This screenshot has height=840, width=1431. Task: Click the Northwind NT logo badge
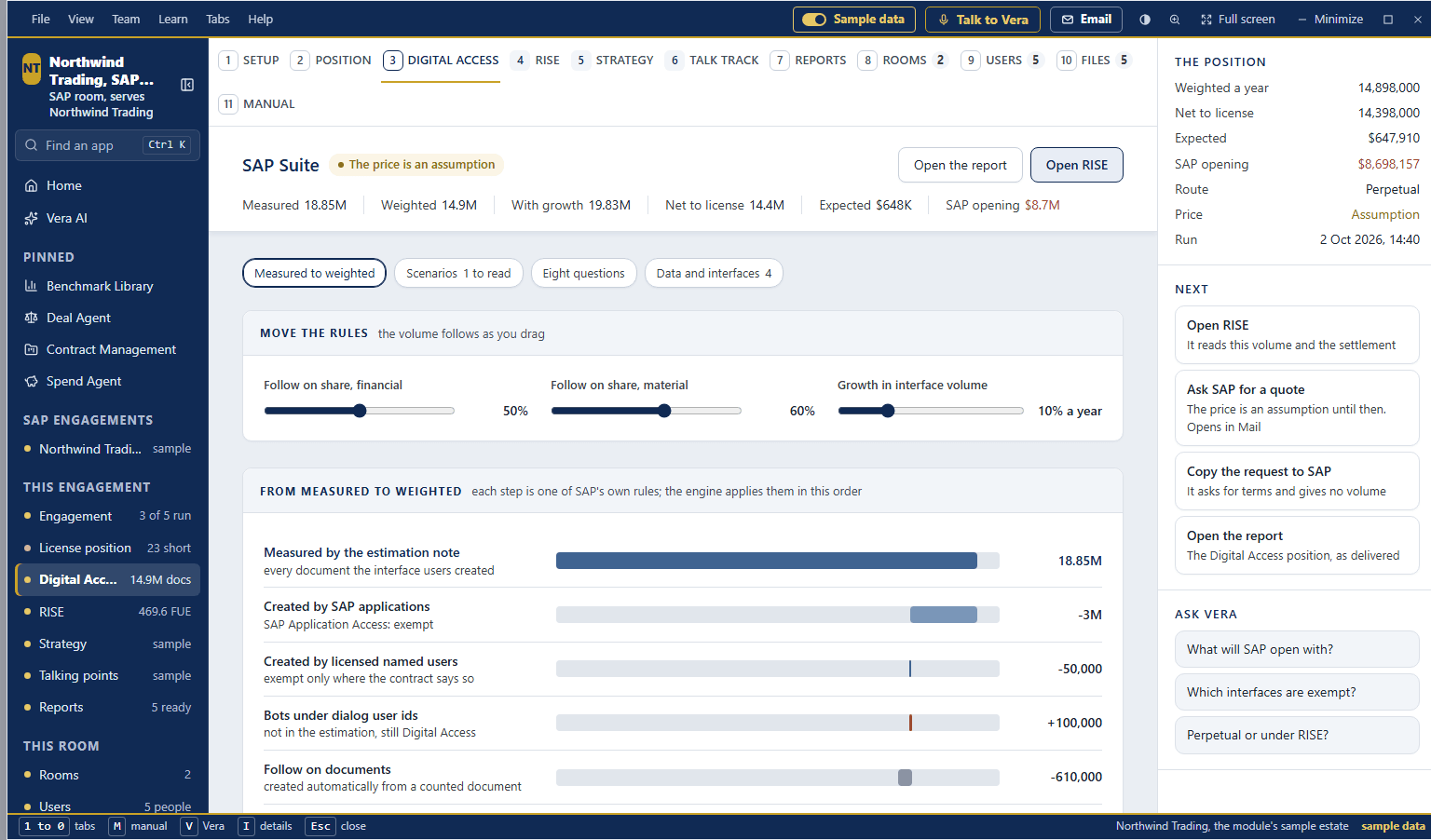point(32,69)
